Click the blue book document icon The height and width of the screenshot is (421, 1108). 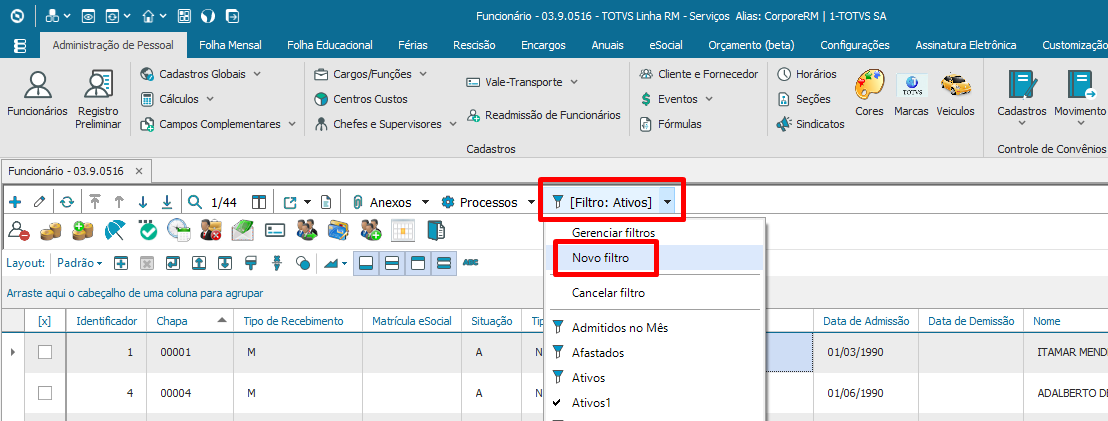436,230
